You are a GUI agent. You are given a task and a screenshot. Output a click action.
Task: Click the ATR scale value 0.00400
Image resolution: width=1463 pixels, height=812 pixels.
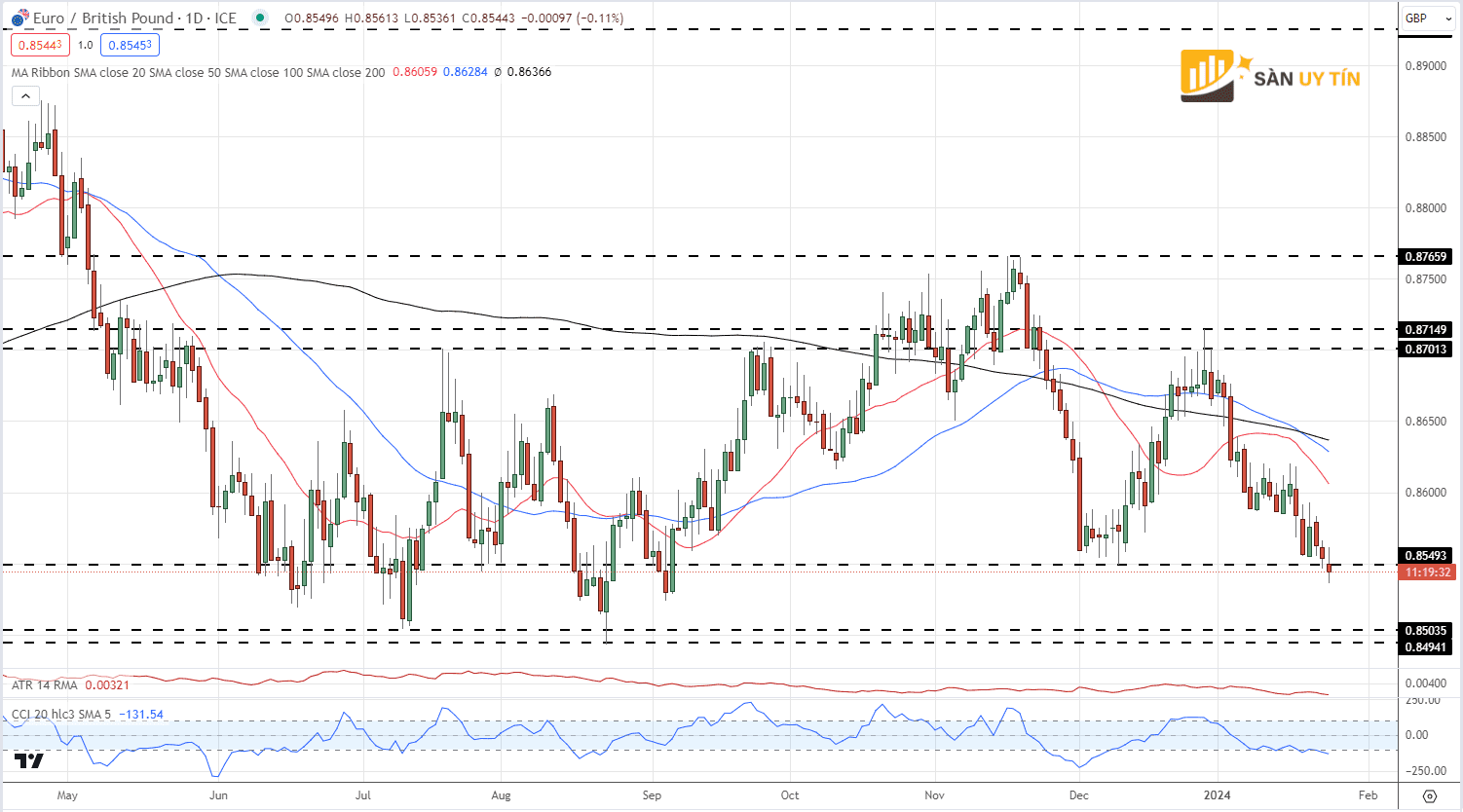pyautogui.click(x=1425, y=683)
